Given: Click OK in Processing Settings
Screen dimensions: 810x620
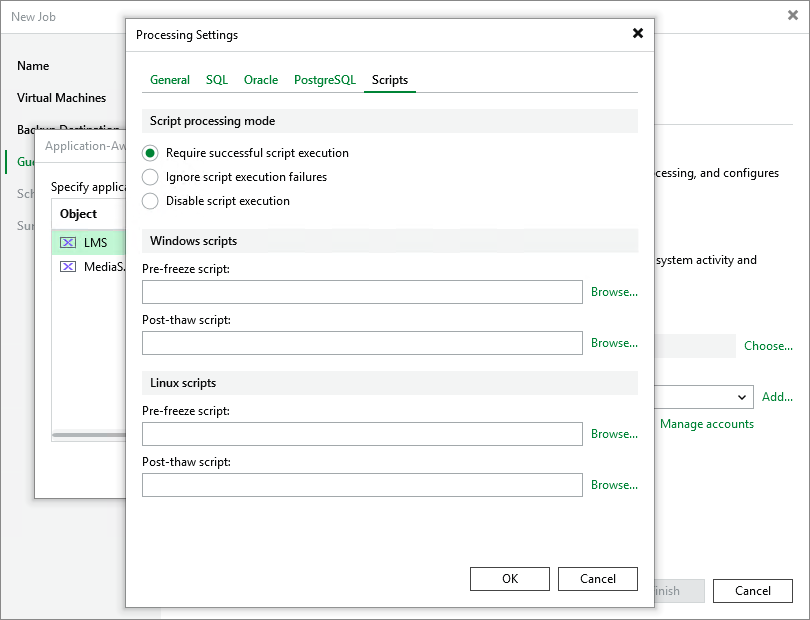Looking at the screenshot, I should coord(510,579).
